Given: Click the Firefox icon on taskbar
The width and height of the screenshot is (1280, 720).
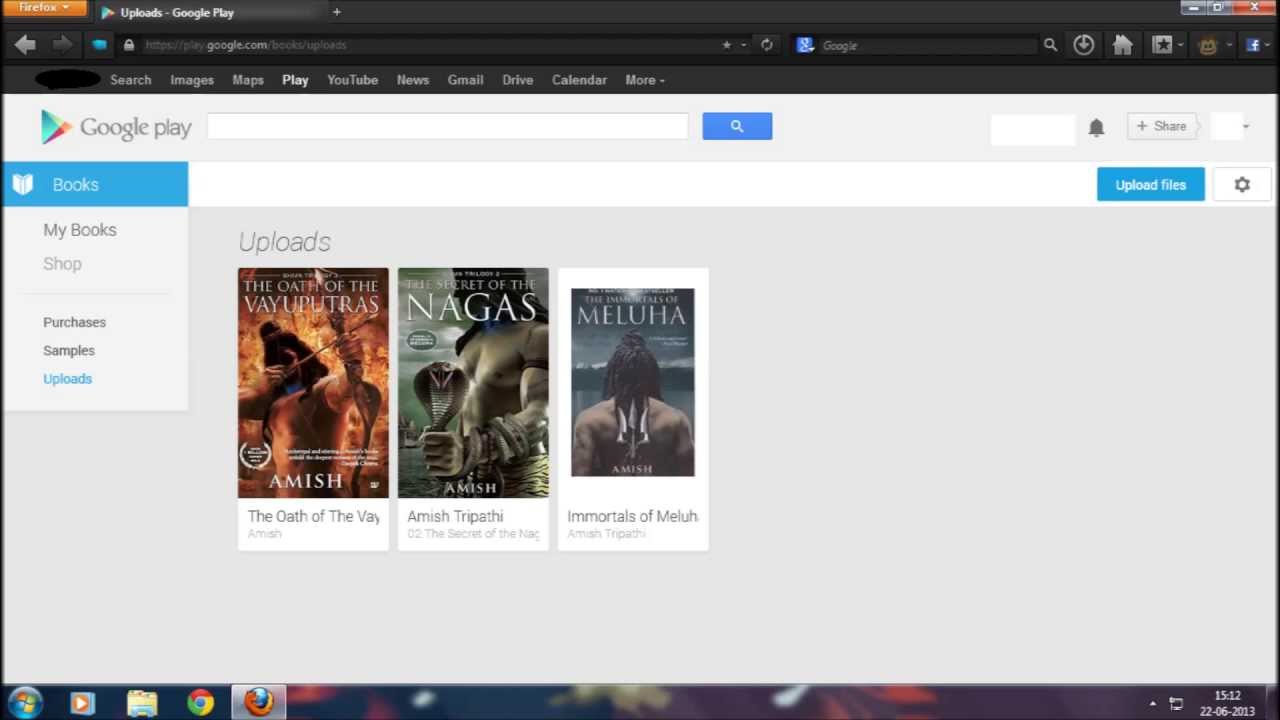Looking at the screenshot, I should click(259, 702).
